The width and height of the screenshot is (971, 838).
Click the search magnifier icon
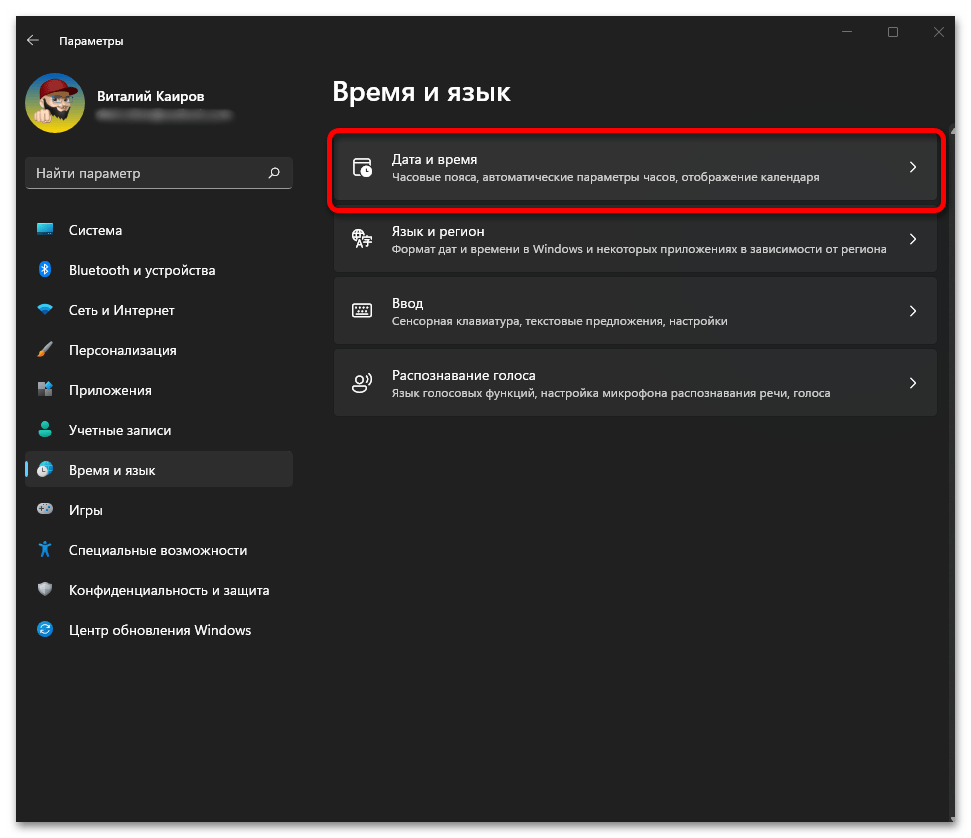(274, 173)
